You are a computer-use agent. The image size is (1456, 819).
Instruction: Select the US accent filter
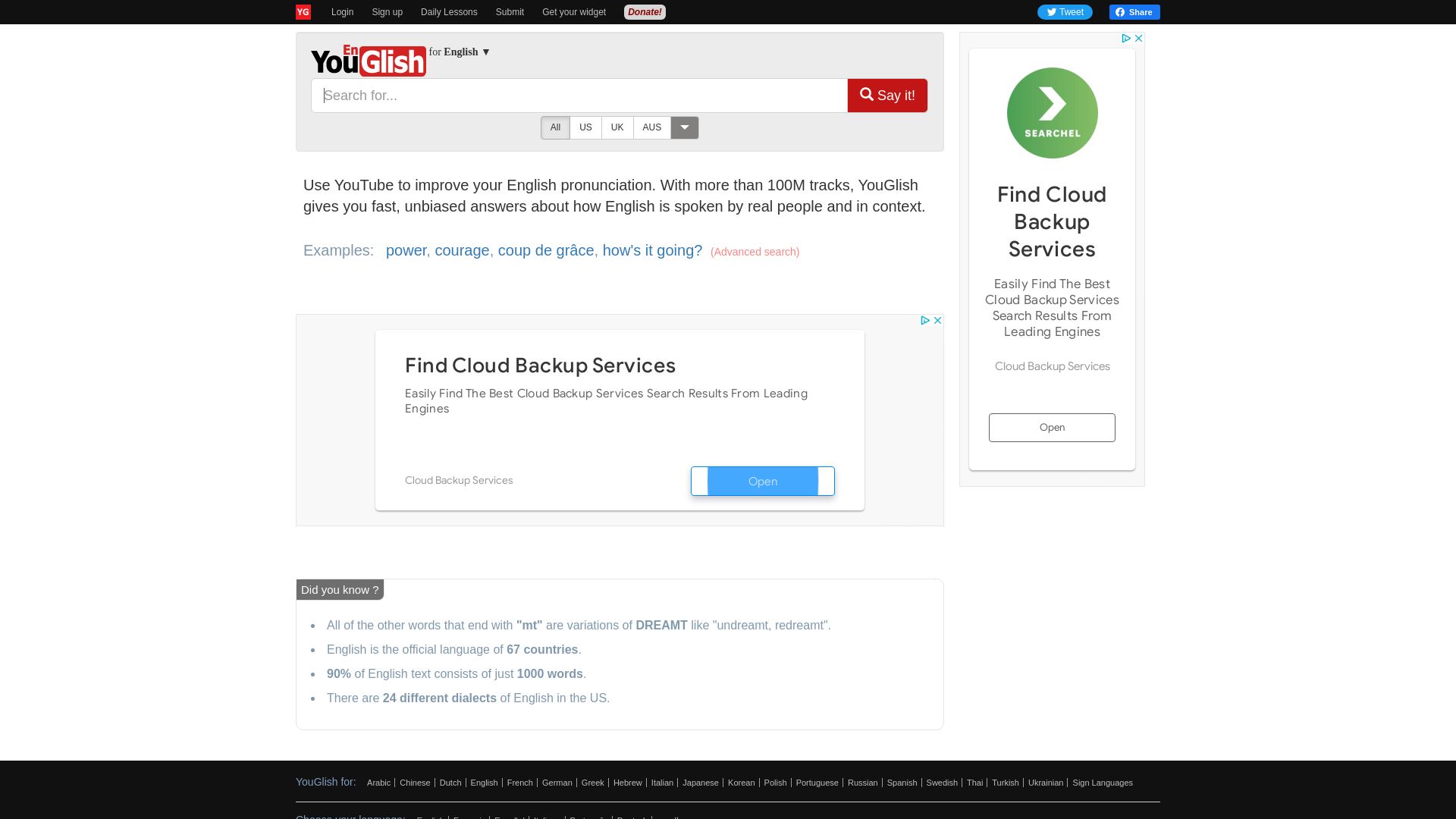pos(585,127)
